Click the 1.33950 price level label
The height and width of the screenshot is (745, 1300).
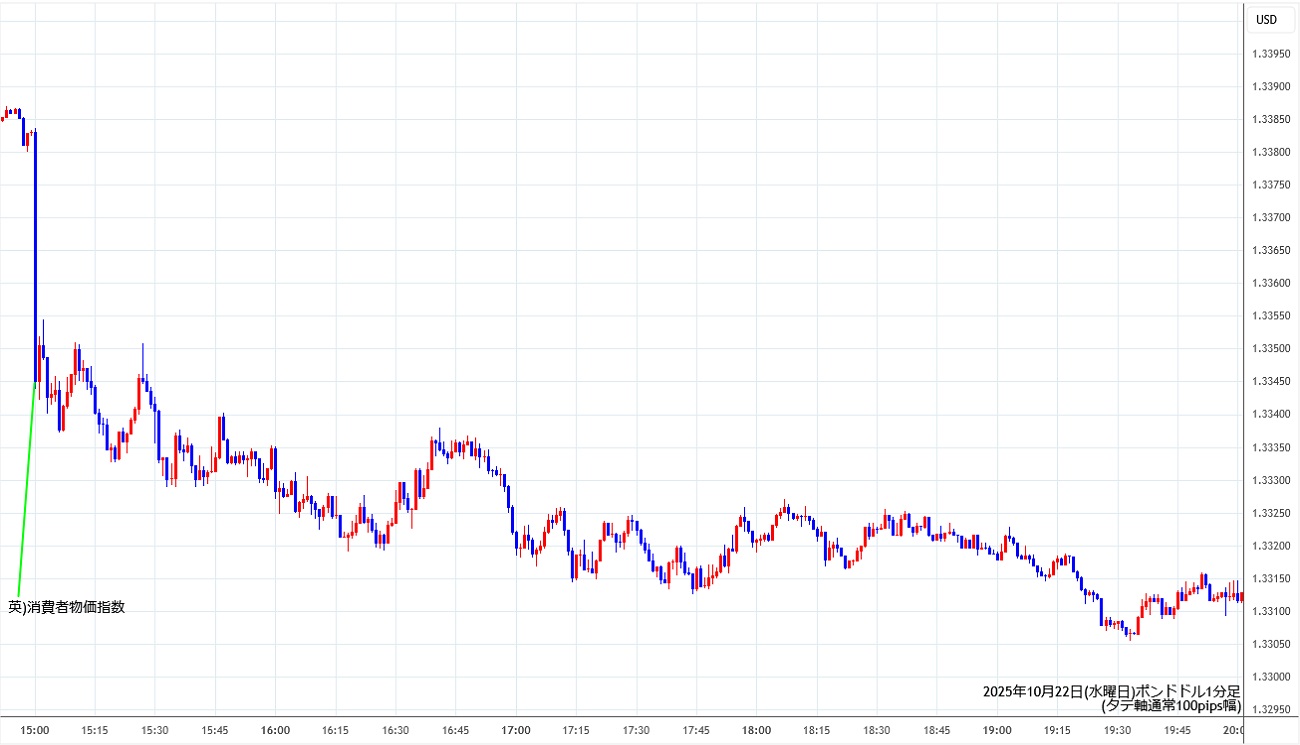pos(1271,54)
